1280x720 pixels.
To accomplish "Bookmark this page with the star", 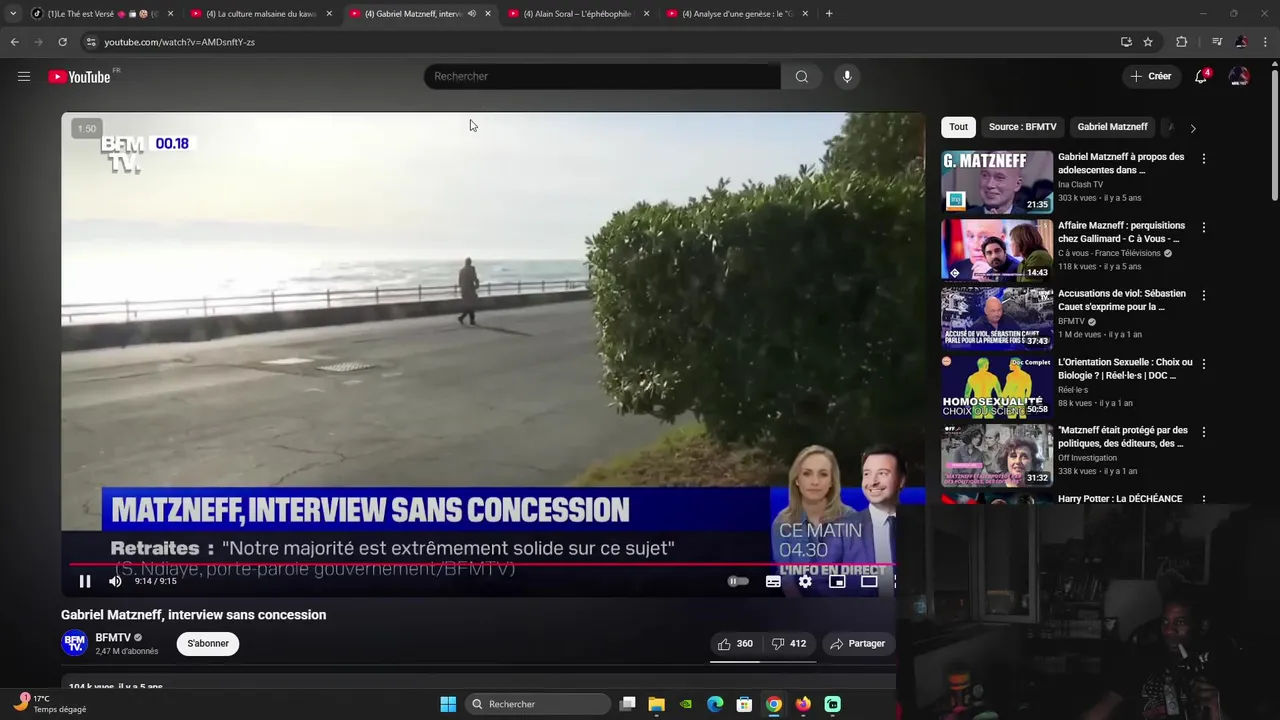I will pyautogui.click(x=1148, y=42).
